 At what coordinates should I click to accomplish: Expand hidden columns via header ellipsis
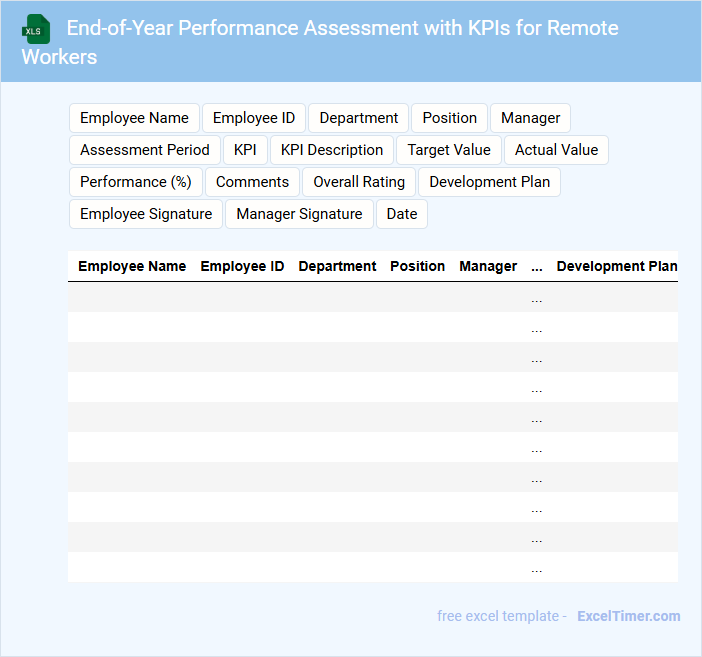537,267
